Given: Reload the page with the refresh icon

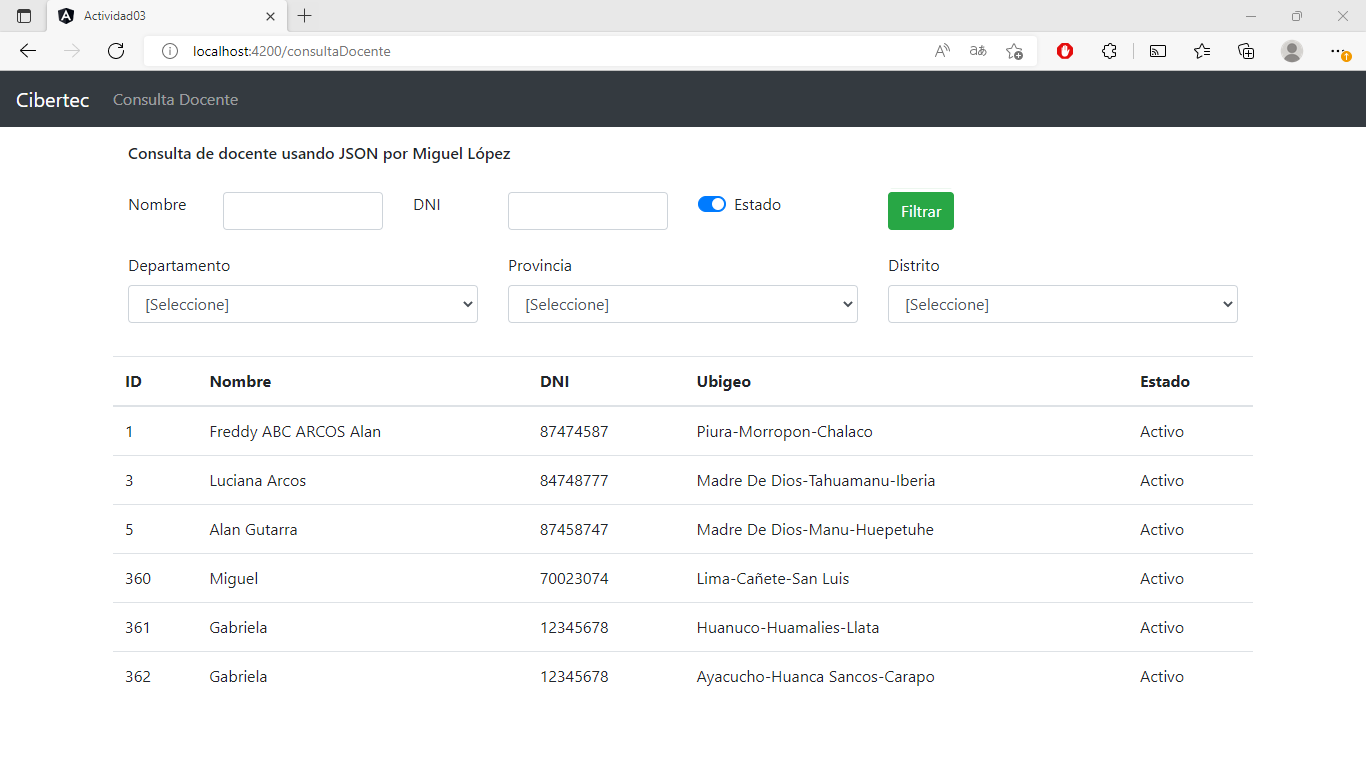Looking at the screenshot, I should 115,51.
